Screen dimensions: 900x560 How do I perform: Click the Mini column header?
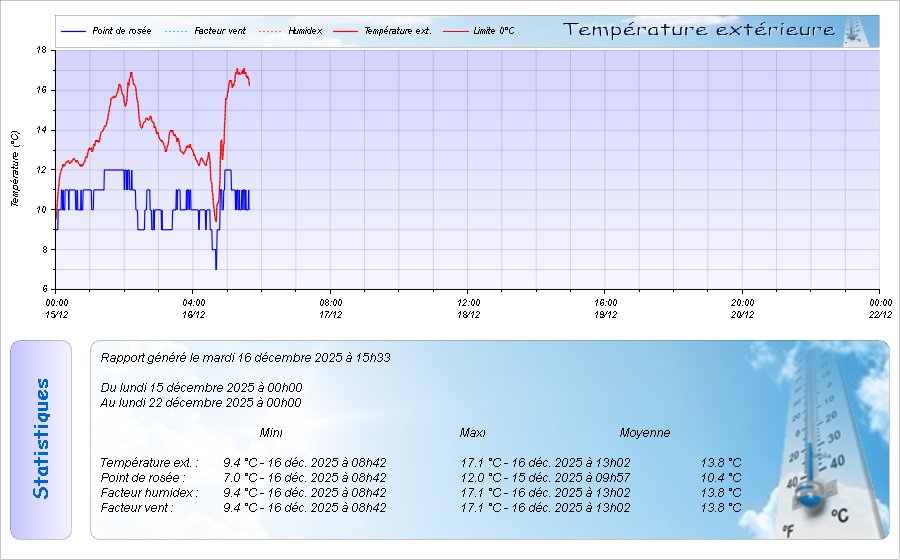[271, 433]
